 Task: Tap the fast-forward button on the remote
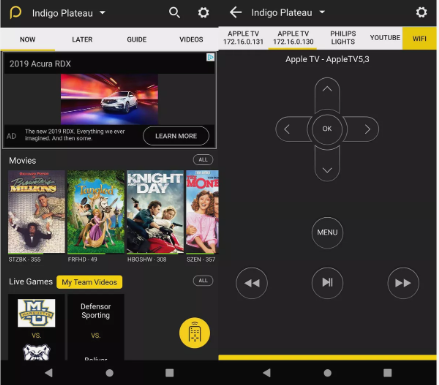(x=403, y=283)
